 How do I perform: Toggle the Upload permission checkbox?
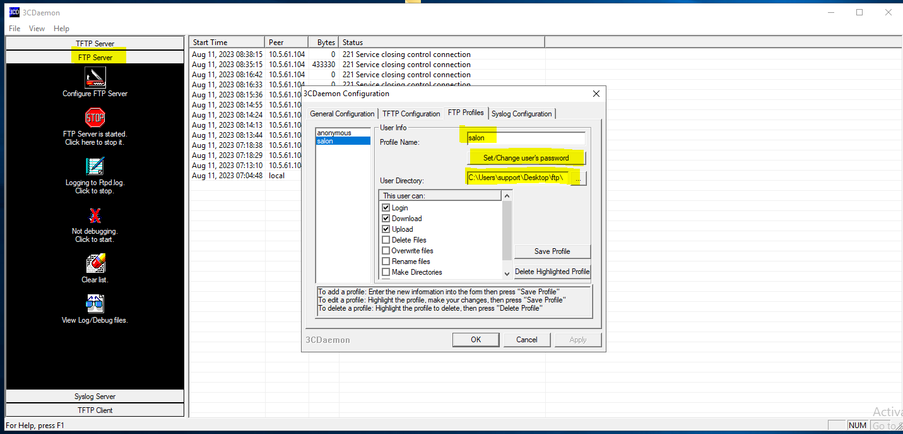[386, 229]
